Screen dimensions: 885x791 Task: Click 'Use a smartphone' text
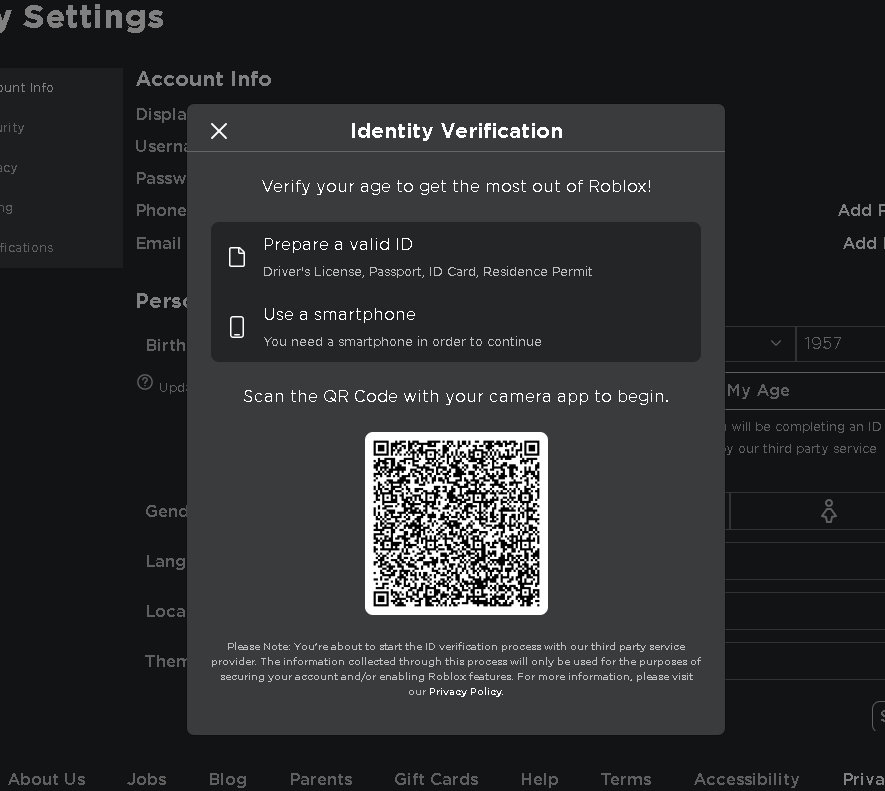[x=339, y=314]
